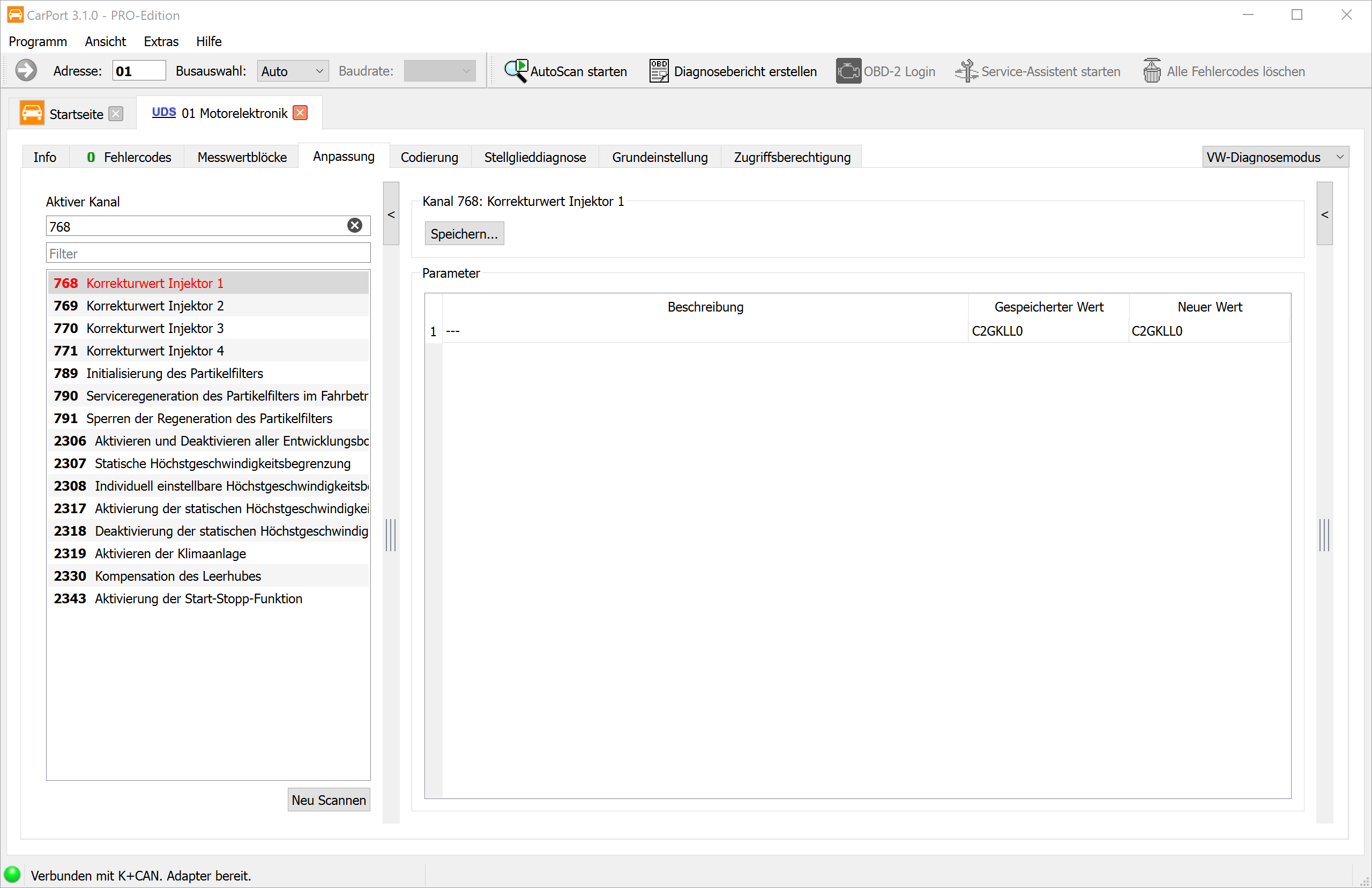Open the Grundeinstellung tab
The image size is (1372, 888).
tap(660, 157)
